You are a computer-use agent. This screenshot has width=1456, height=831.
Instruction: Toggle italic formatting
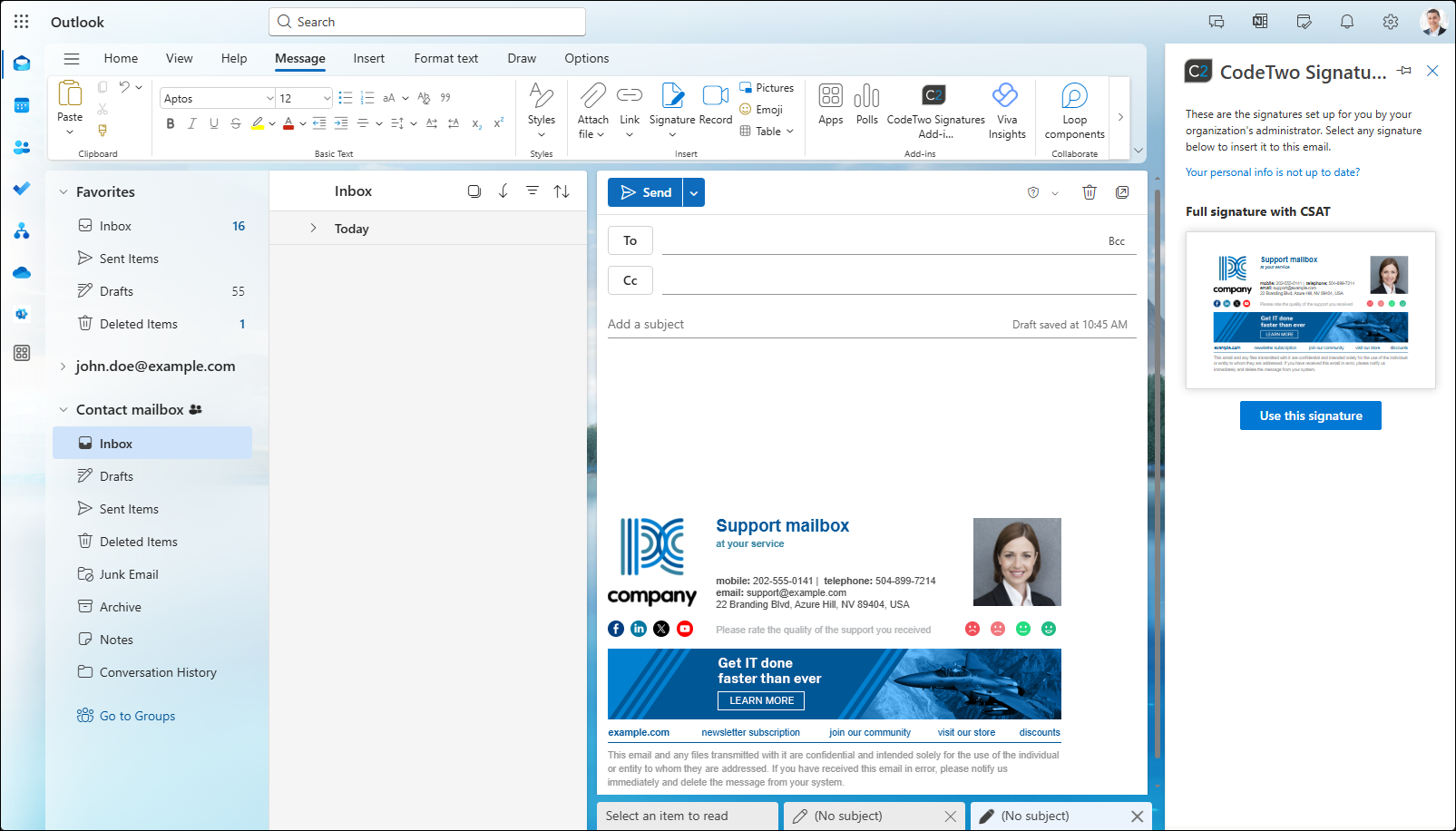(191, 123)
